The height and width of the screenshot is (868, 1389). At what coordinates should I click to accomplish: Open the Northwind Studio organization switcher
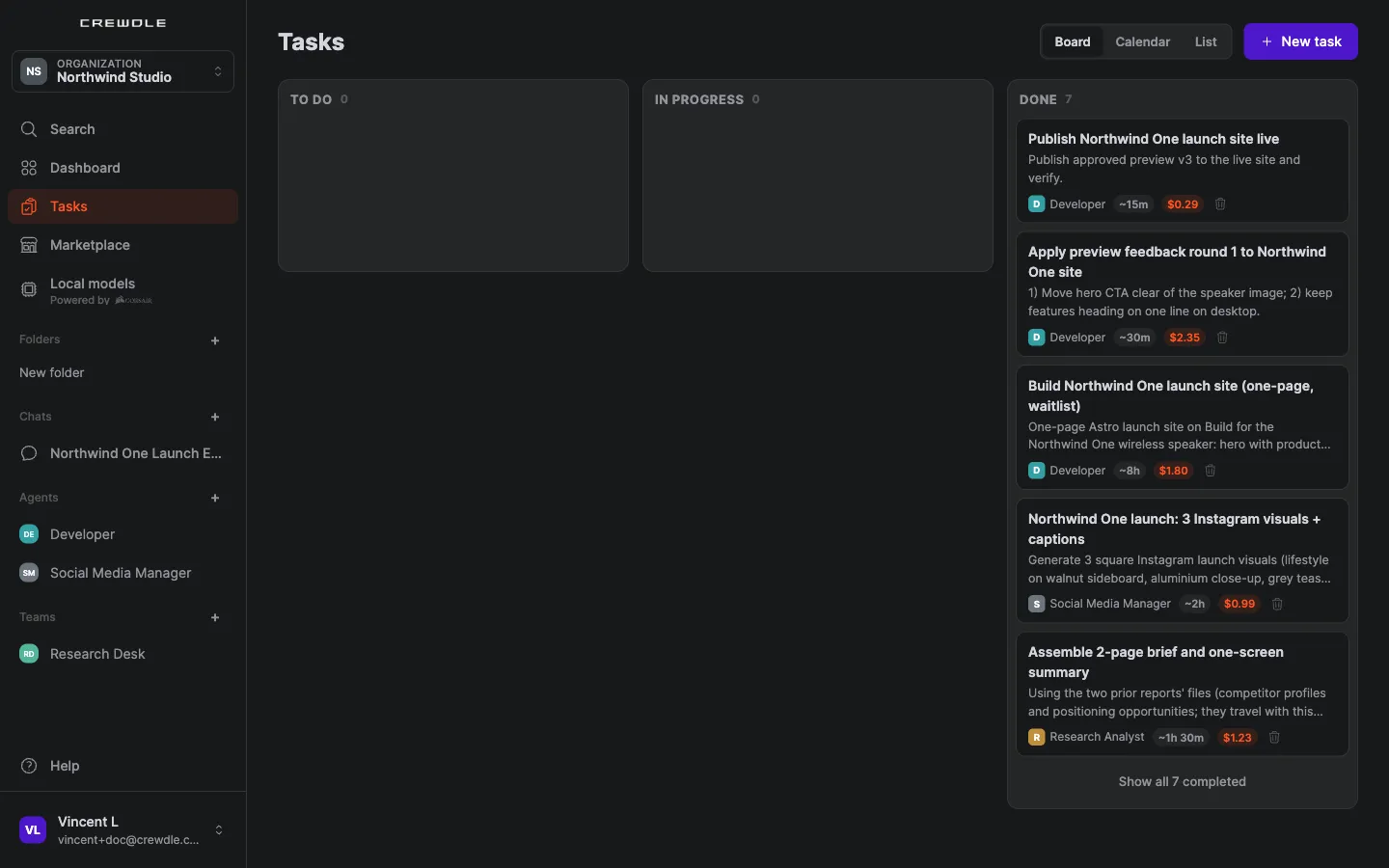pos(123,71)
